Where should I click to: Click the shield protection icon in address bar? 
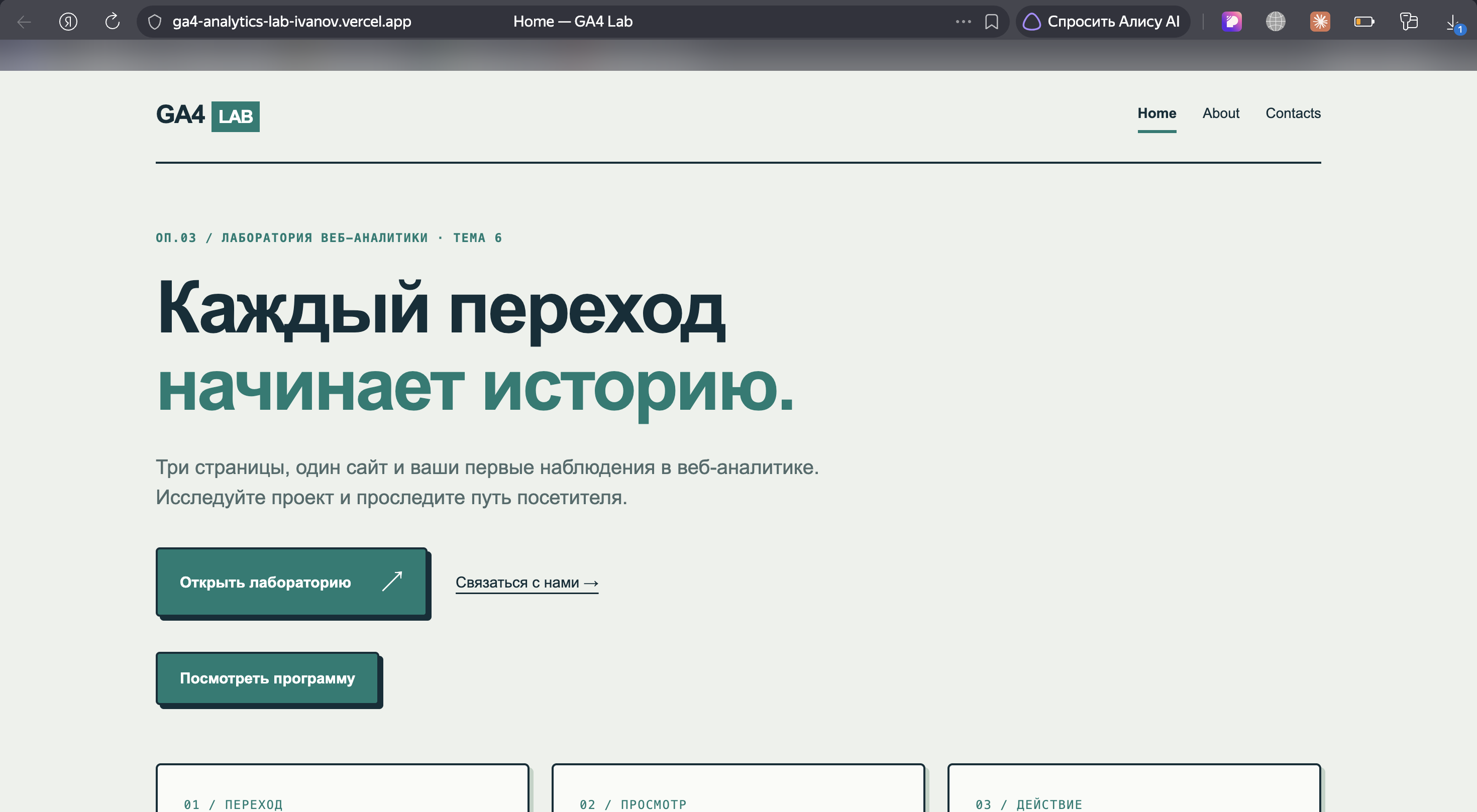coord(155,22)
